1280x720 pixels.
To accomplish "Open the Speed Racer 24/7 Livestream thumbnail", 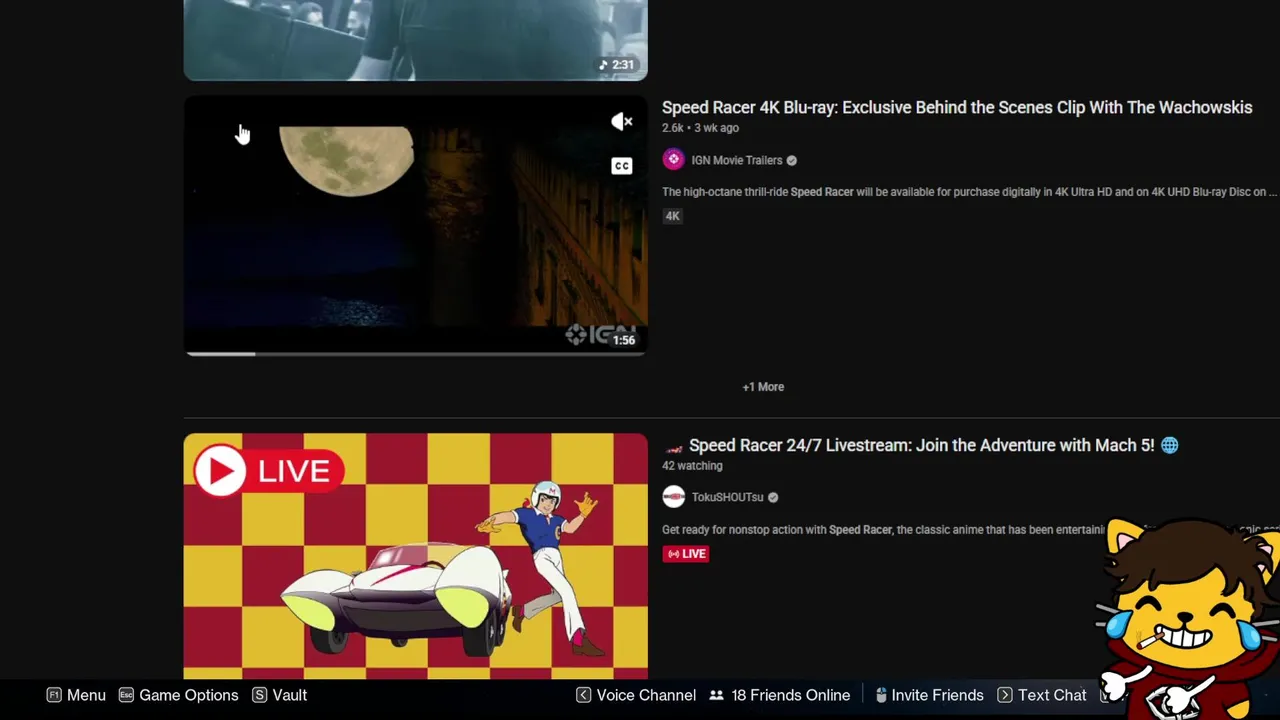I will (x=416, y=556).
